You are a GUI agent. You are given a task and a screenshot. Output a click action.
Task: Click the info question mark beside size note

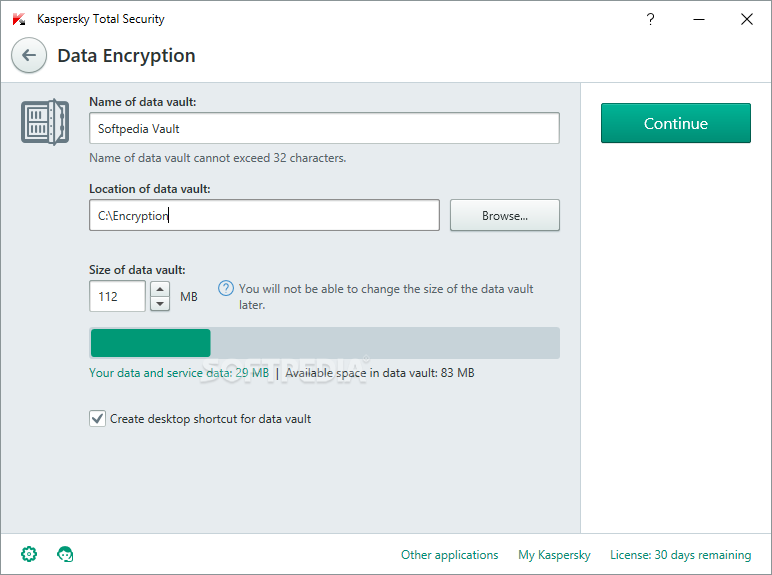click(226, 288)
